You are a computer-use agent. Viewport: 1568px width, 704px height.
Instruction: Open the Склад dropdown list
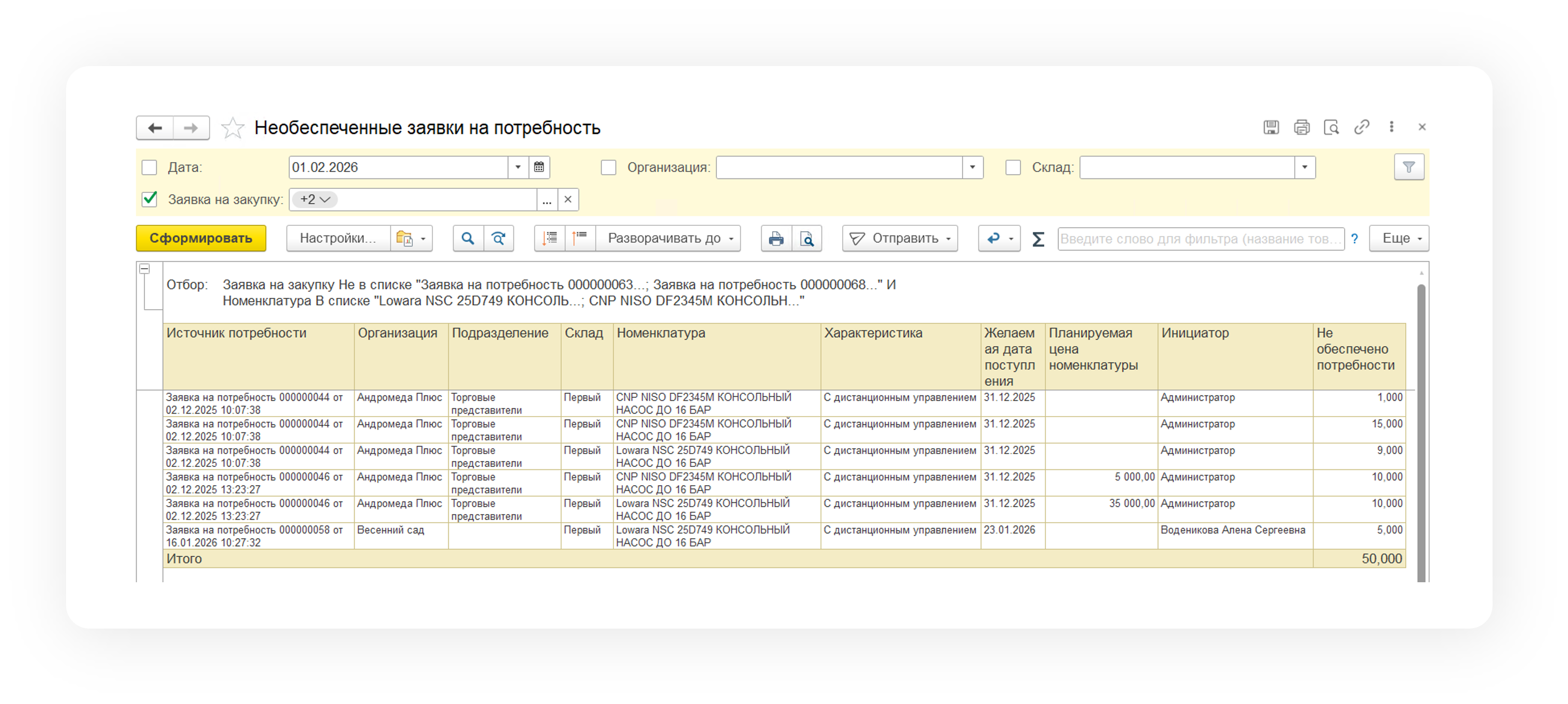pyautogui.click(x=1304, y=167)
